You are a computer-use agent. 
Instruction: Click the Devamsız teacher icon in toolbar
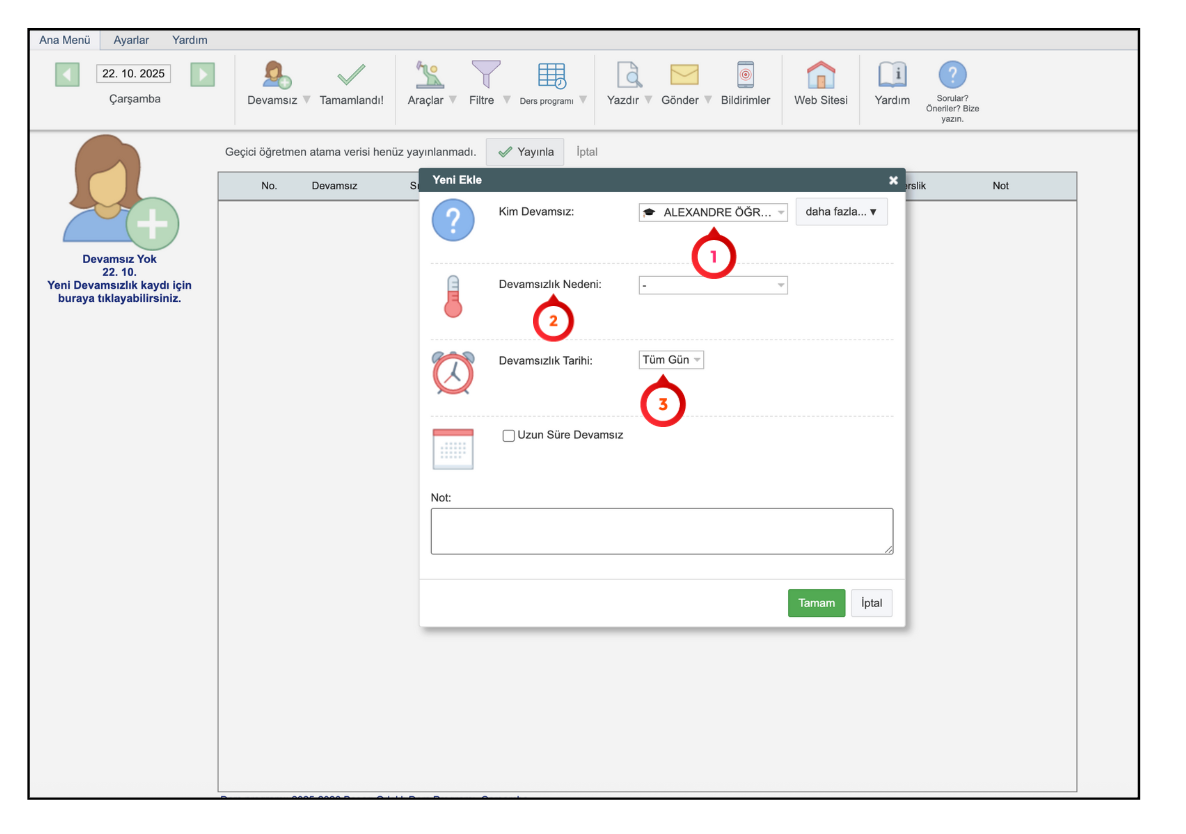272,75
